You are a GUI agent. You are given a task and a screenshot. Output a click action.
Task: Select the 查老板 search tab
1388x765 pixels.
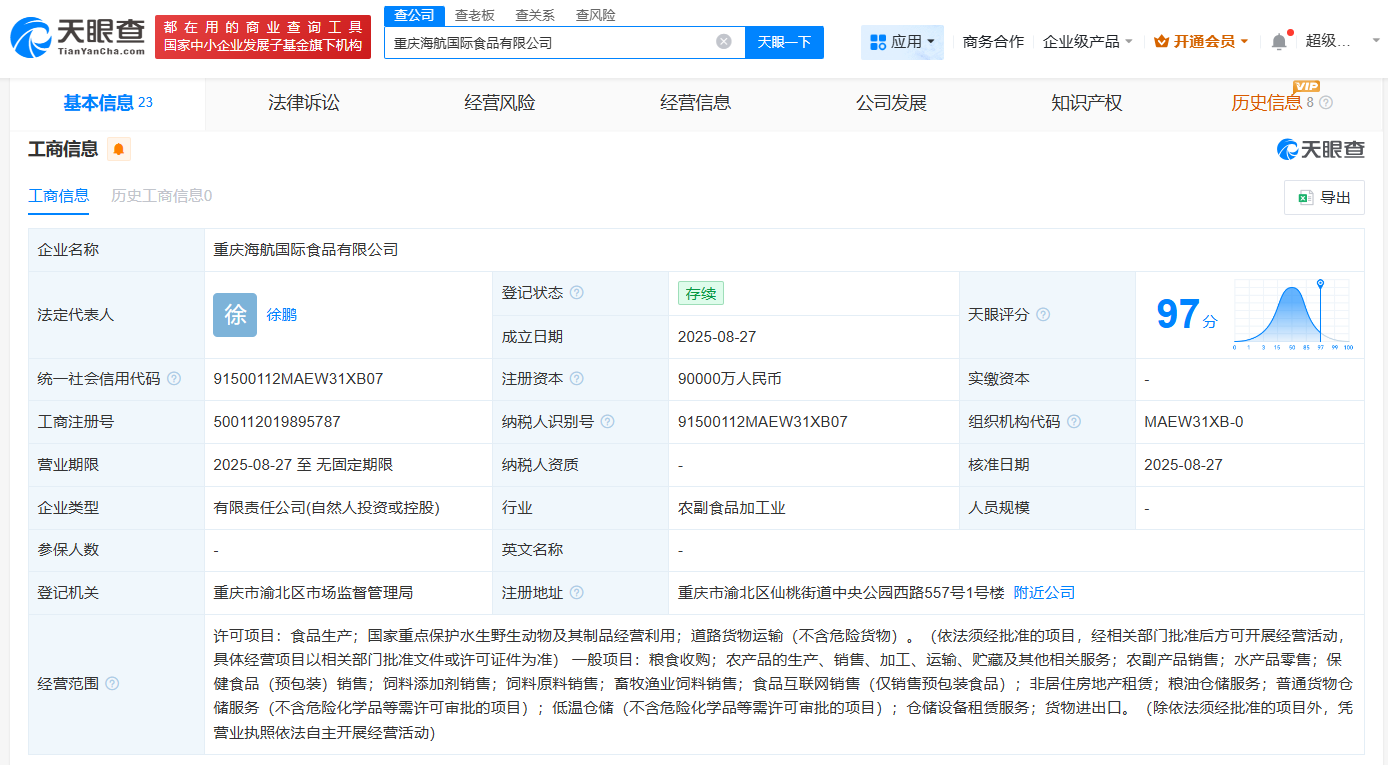click(474, 15)
